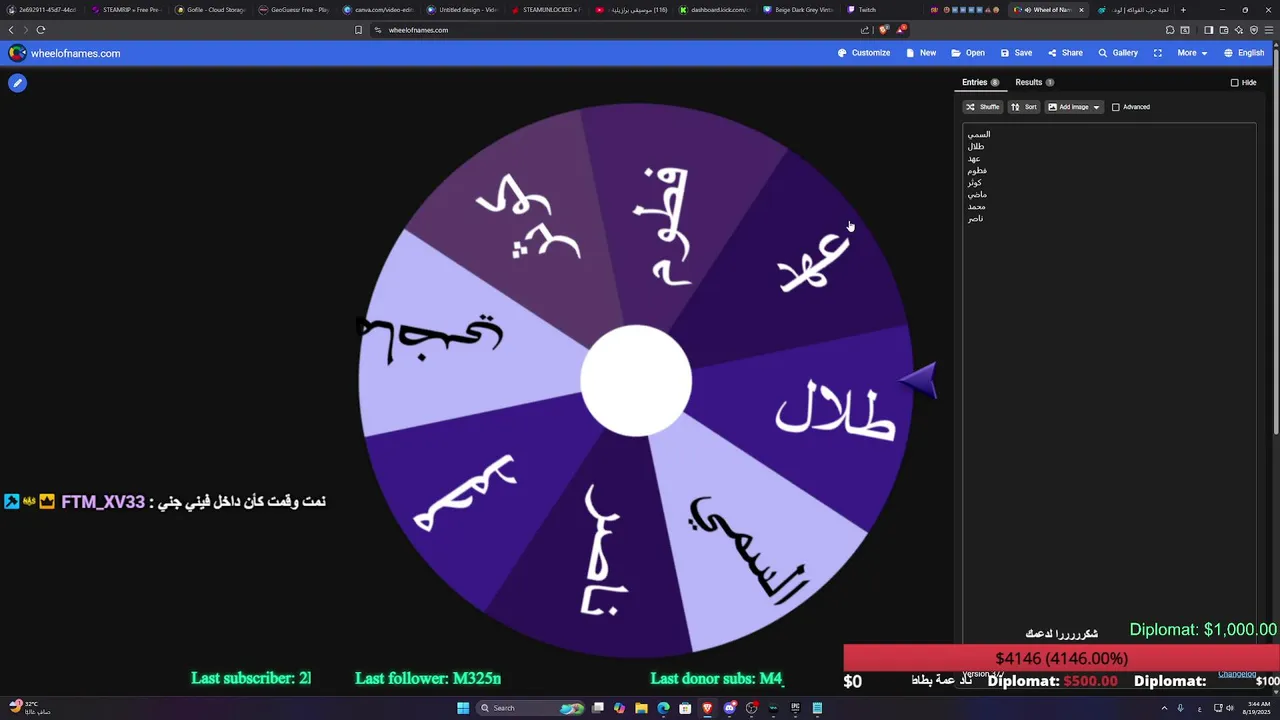Click the taskbar Search box
The width and height of the screenshot is (1280, 720).
click(x=531, y=708)
